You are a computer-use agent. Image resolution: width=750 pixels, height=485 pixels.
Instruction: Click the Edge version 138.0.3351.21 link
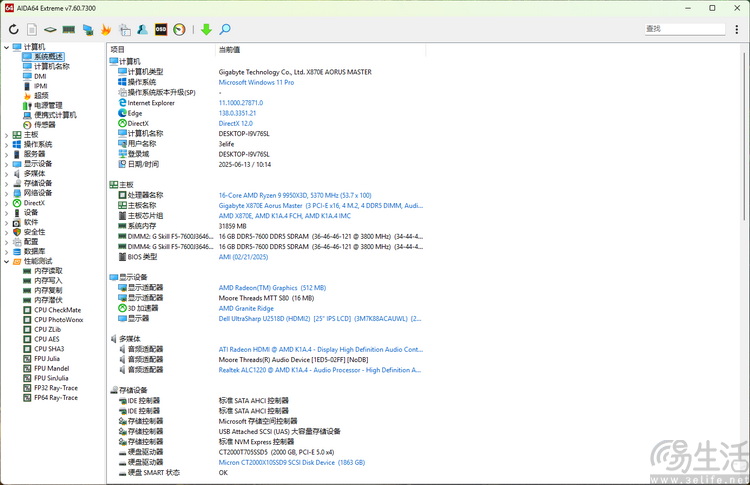pos(237,113)
